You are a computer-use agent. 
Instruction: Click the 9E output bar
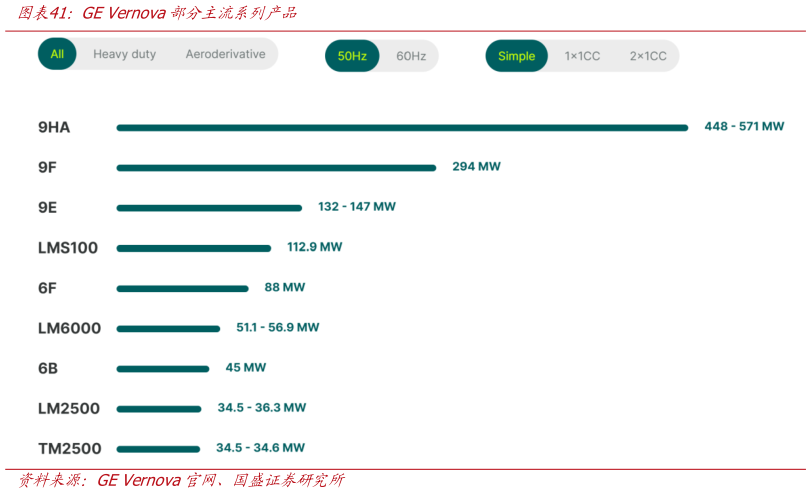[x=209, y=208]
